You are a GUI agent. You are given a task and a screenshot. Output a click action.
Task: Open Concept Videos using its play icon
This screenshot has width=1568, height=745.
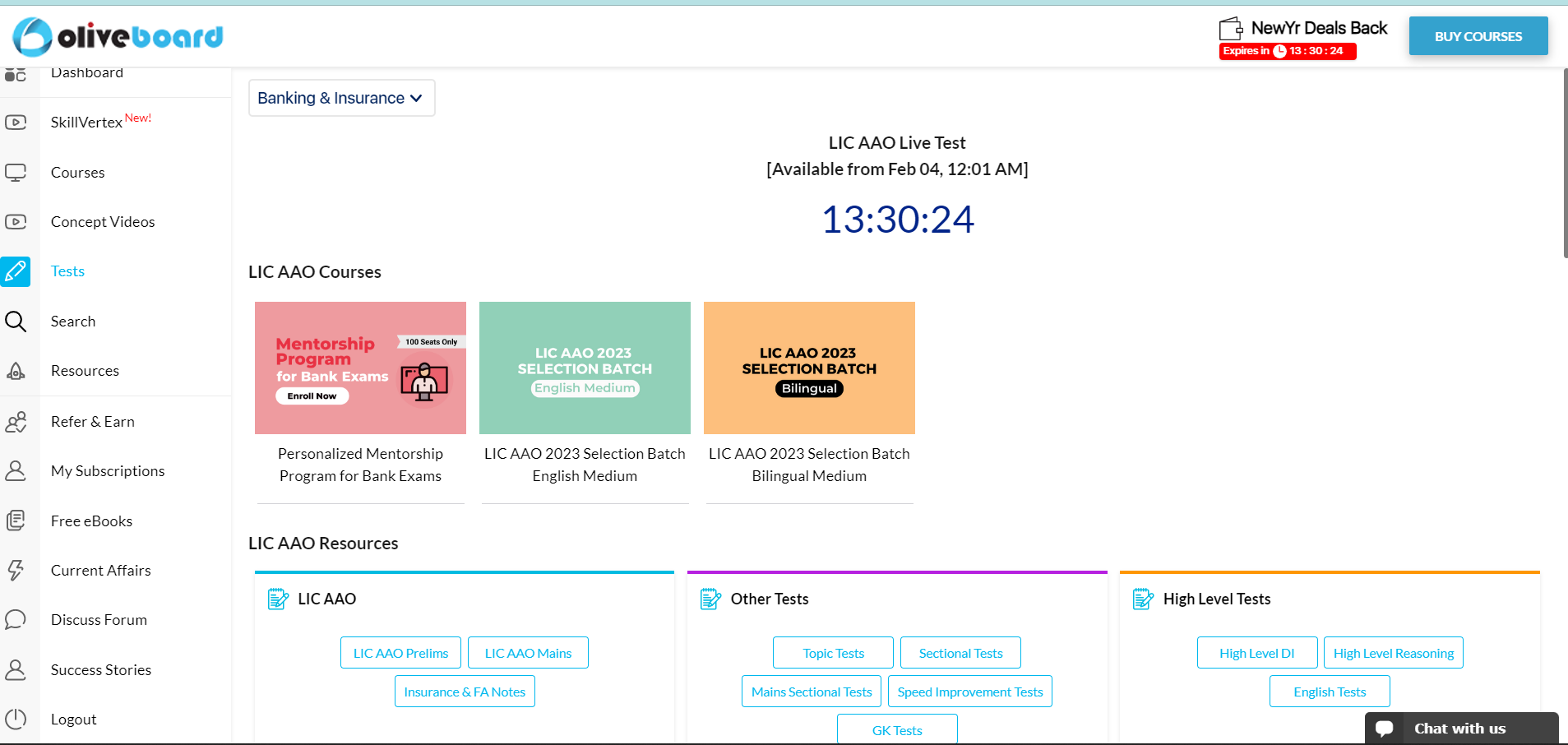(x=16, y=221)
